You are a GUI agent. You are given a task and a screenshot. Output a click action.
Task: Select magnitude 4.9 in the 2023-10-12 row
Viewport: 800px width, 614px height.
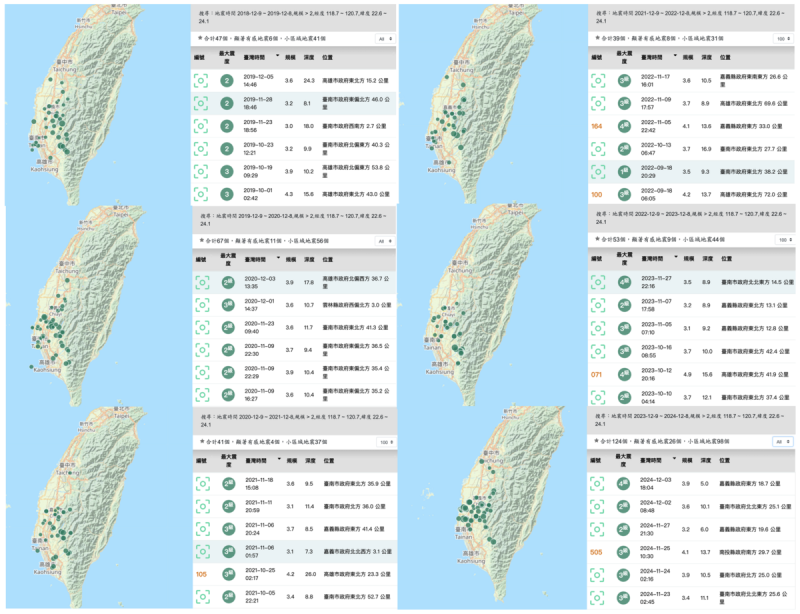tap(687, 375)
